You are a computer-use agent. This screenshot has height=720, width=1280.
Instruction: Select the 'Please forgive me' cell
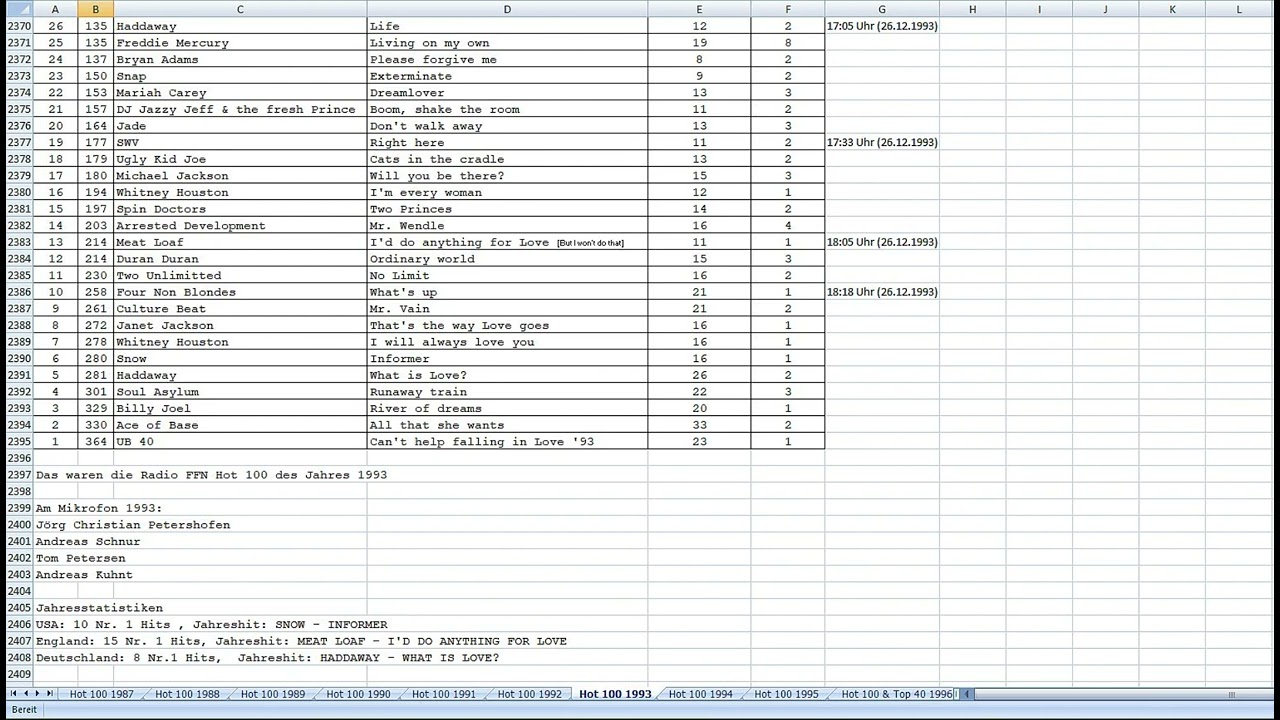[507, 60]
